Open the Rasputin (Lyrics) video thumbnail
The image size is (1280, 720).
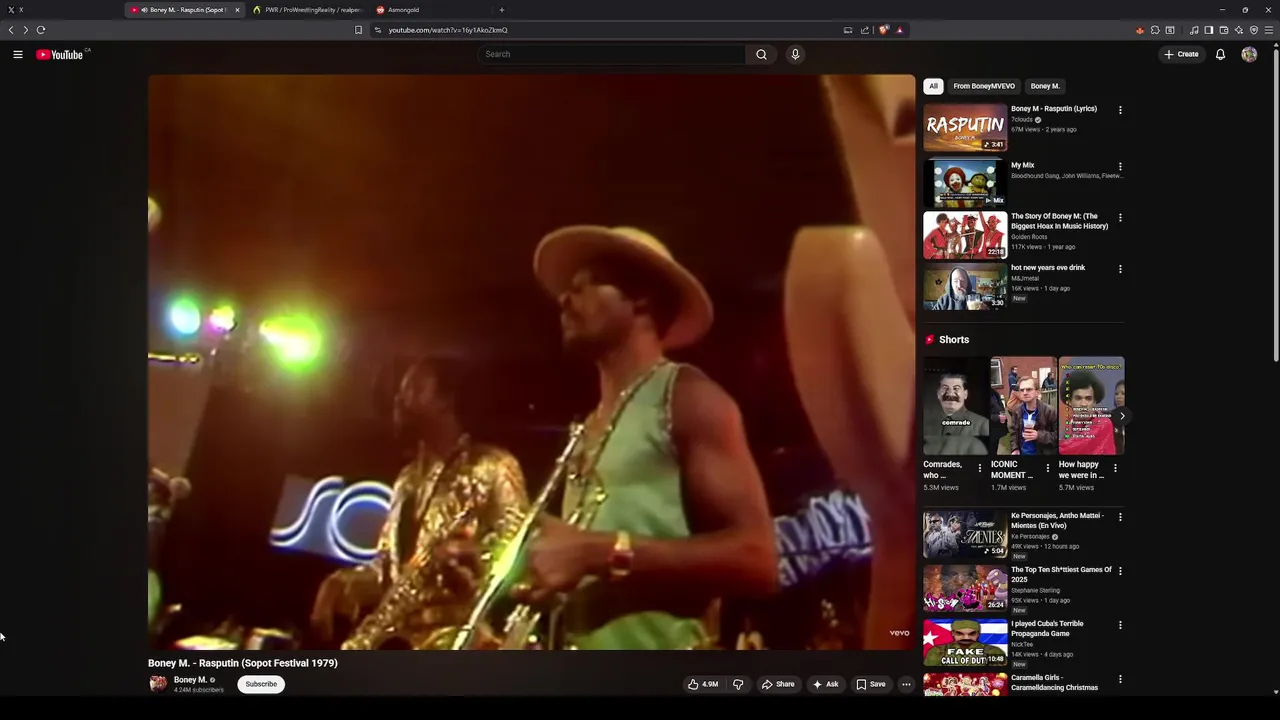coord(965,127)
